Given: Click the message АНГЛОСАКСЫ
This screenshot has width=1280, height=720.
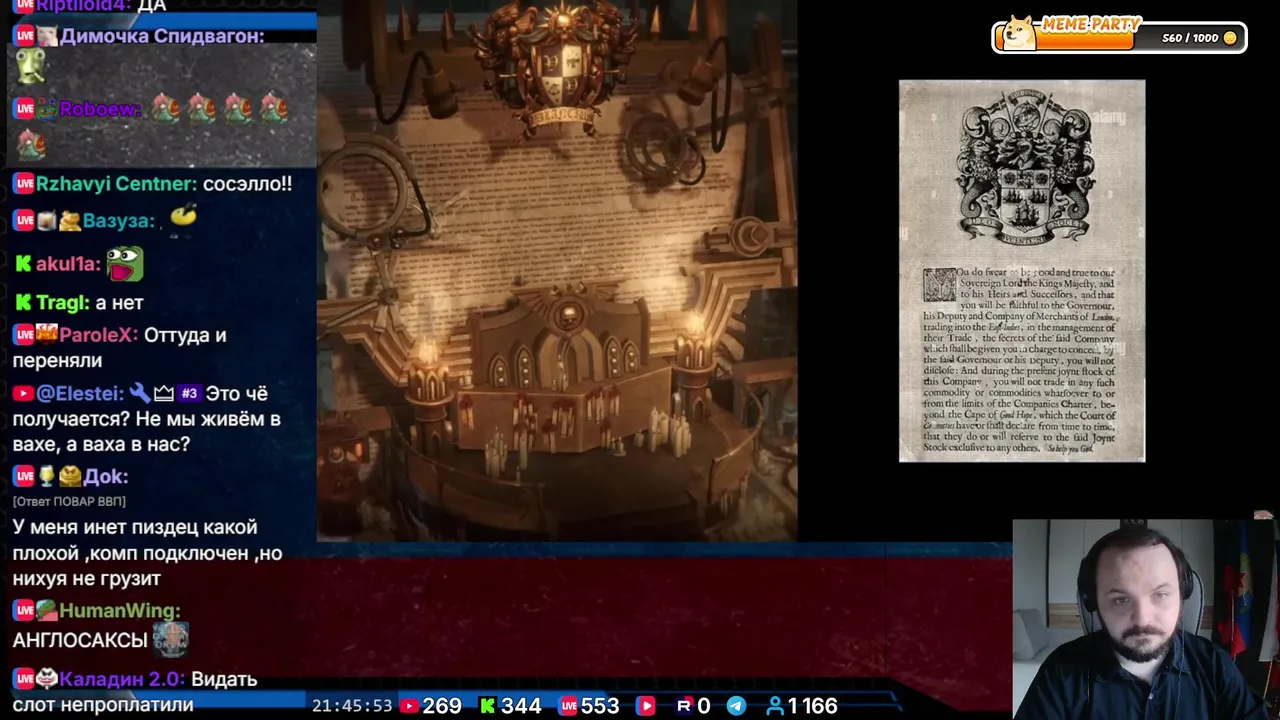Looking at the screenshot, I should point(80,639).
